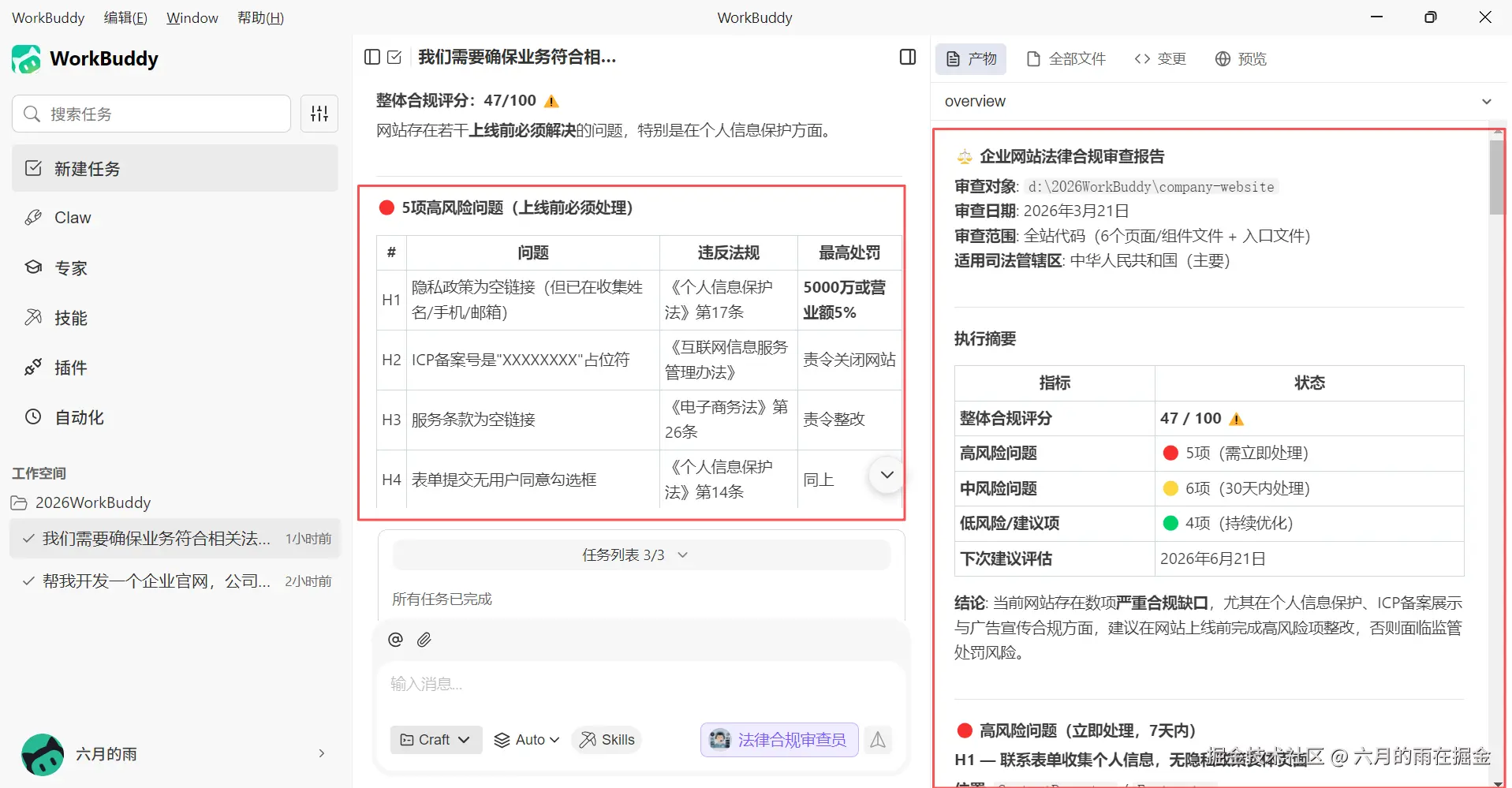Click the @ mention icon
1512x788 pixels.
point(396,640)
